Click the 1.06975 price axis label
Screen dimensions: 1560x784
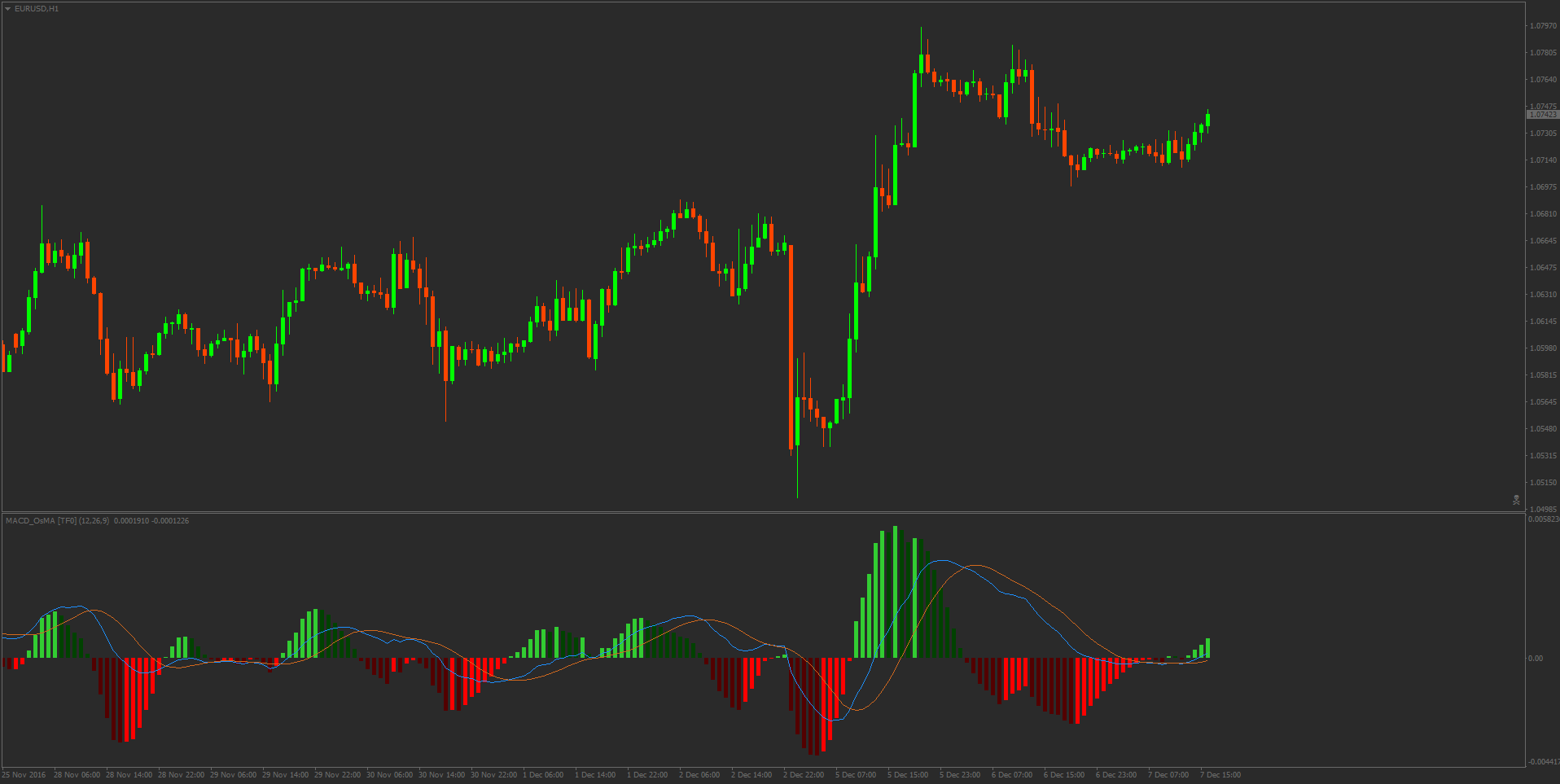point(1543,187)
